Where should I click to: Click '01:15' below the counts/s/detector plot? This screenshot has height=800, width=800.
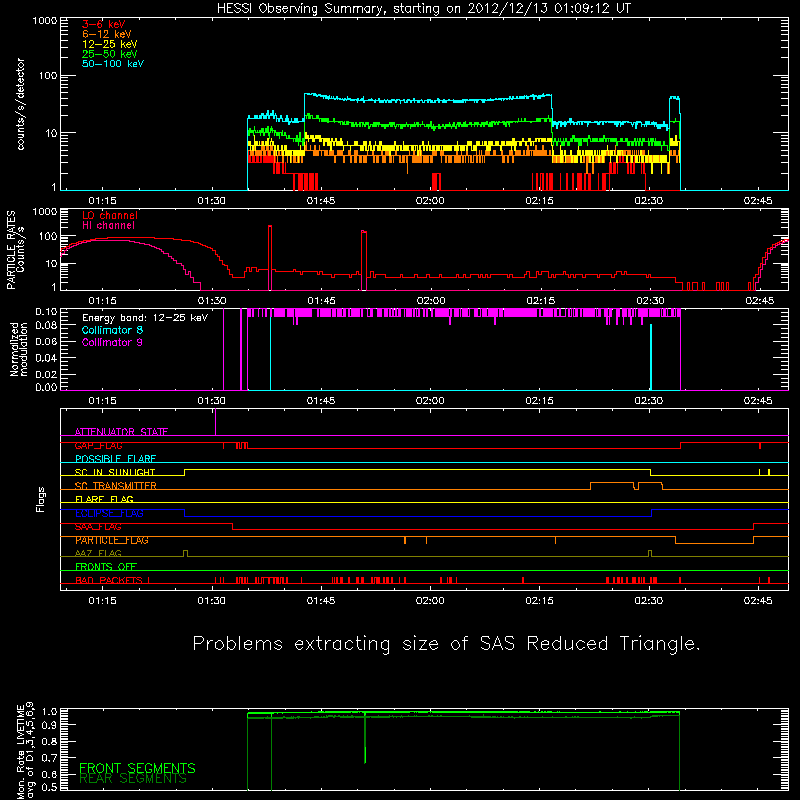pyautogui.click(x=103, y=201)
